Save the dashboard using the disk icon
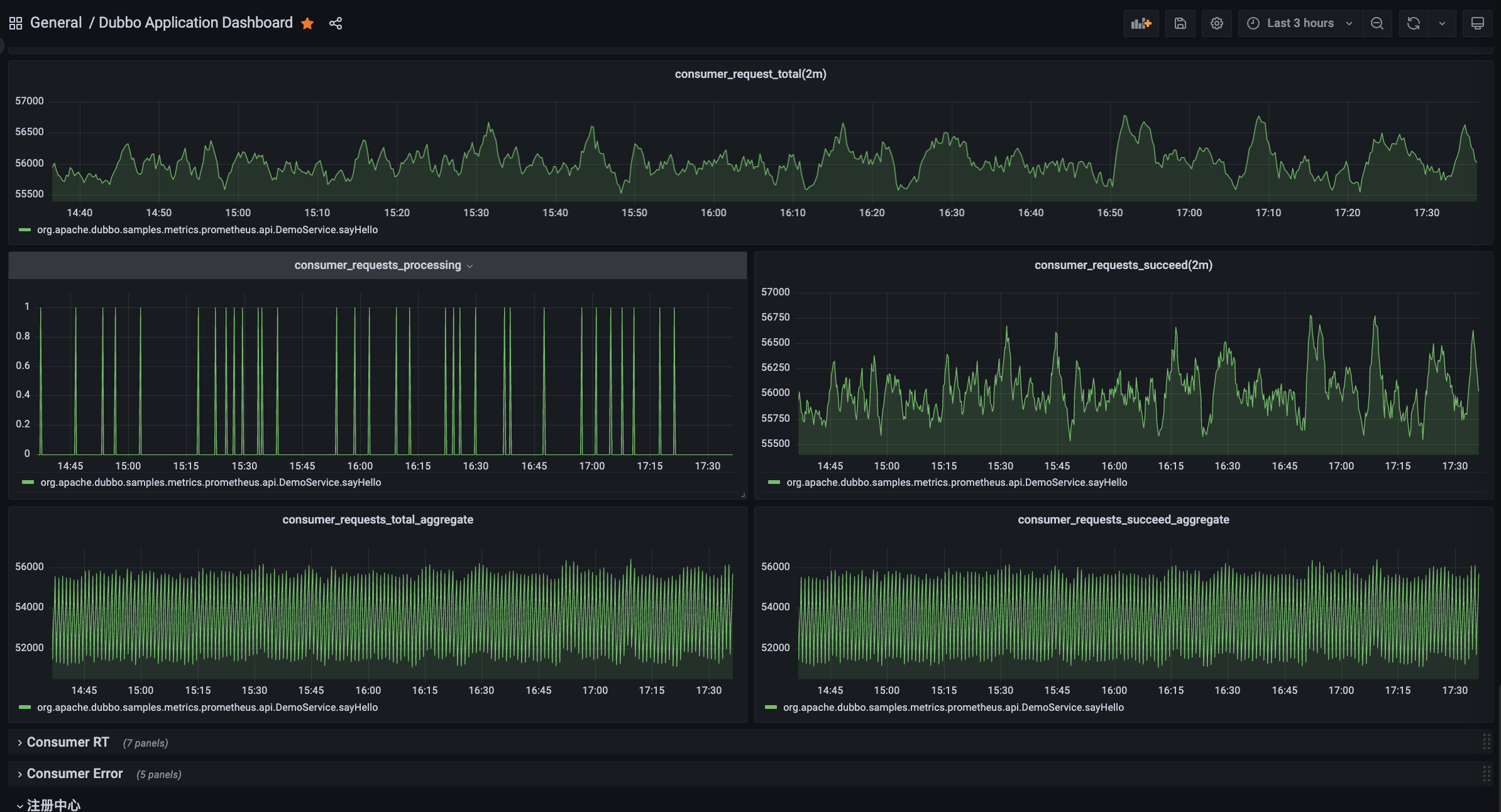This screenshot has height=812, width=1501. point(1180,23)
